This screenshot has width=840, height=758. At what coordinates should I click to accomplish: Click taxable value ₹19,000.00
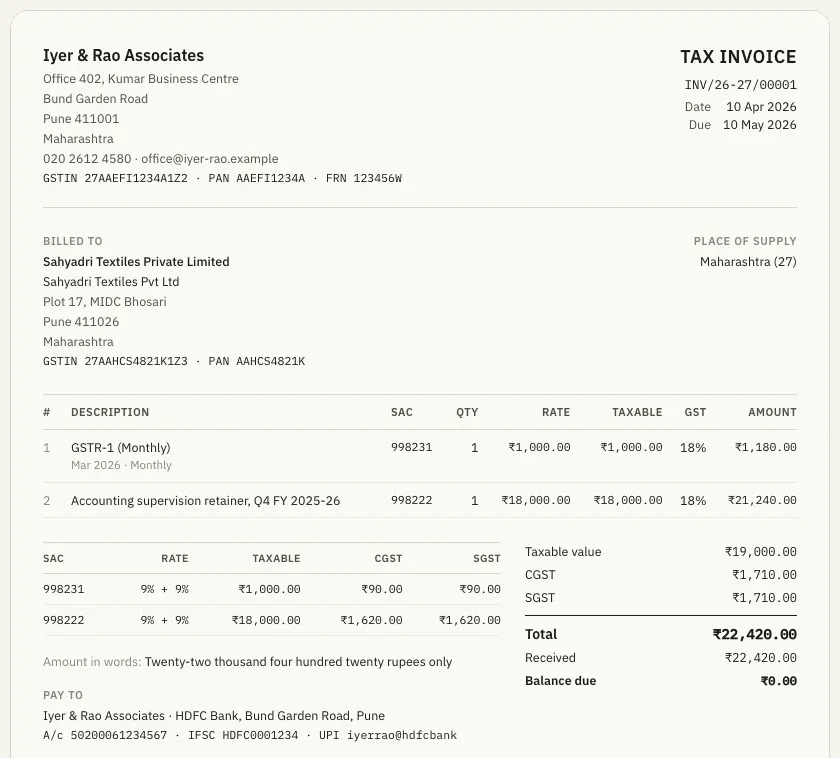tap(761, 552)
